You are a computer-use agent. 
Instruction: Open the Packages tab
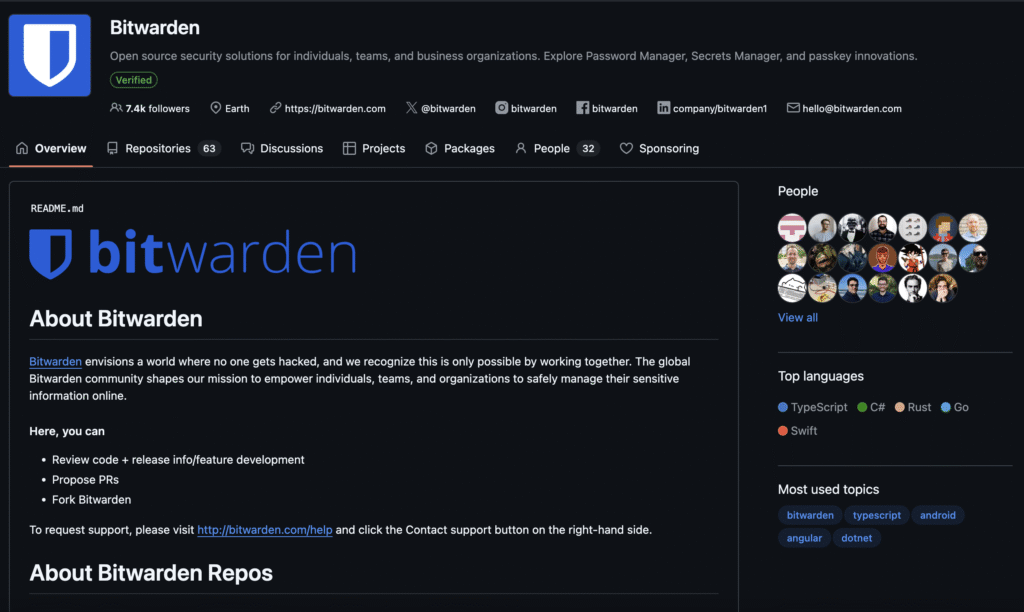[x=460, y=148]
